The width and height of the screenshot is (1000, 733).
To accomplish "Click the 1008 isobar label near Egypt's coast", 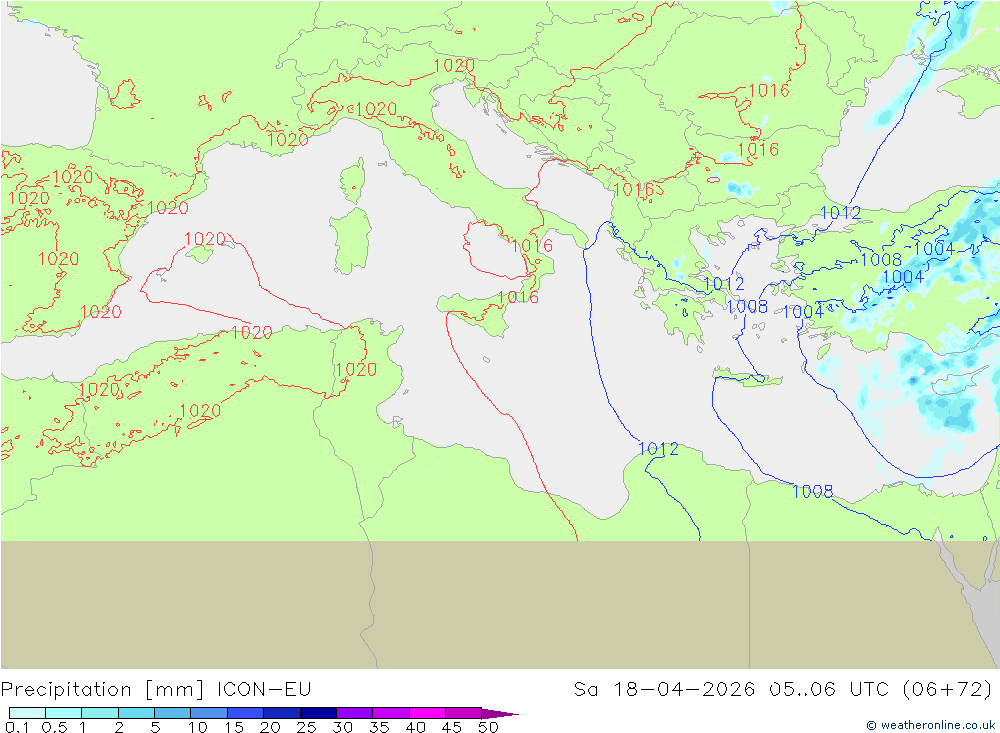I will (x=812, y=491).
